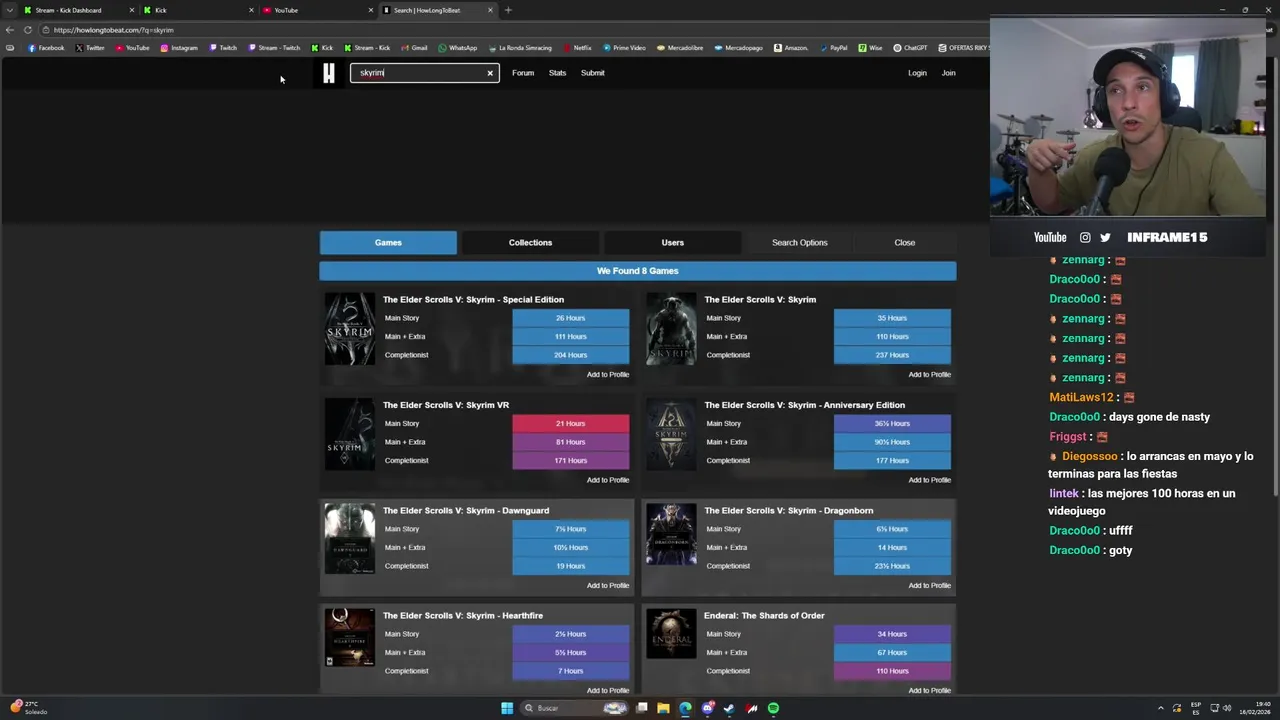This screenshot has height=720, width=1280.
Task: Open Skyrim - Hearthfire title link
Action: coord(463,615)
